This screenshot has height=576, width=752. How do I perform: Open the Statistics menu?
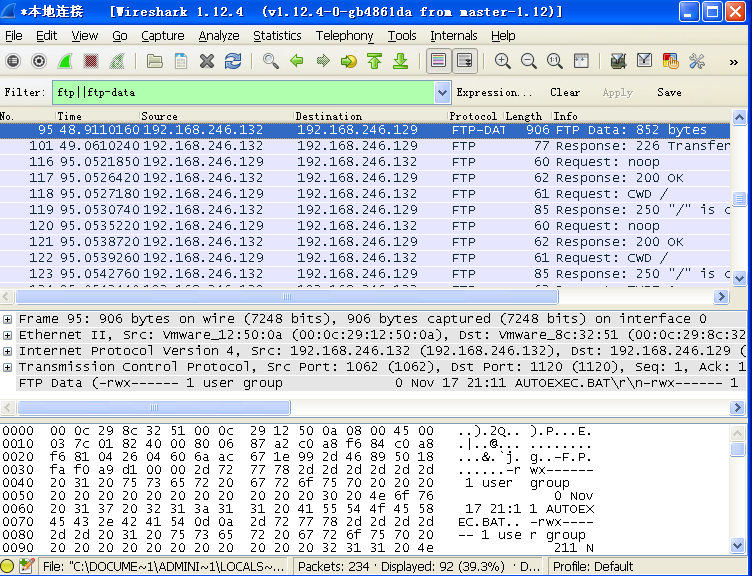277,36
